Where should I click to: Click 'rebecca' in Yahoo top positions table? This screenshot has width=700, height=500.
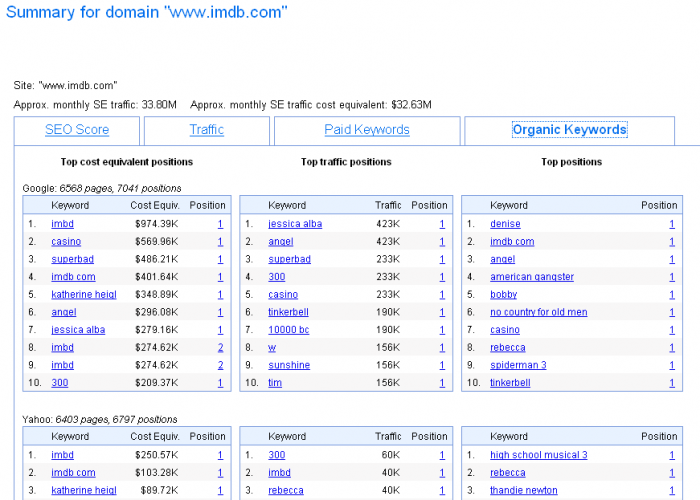point(508,472)
